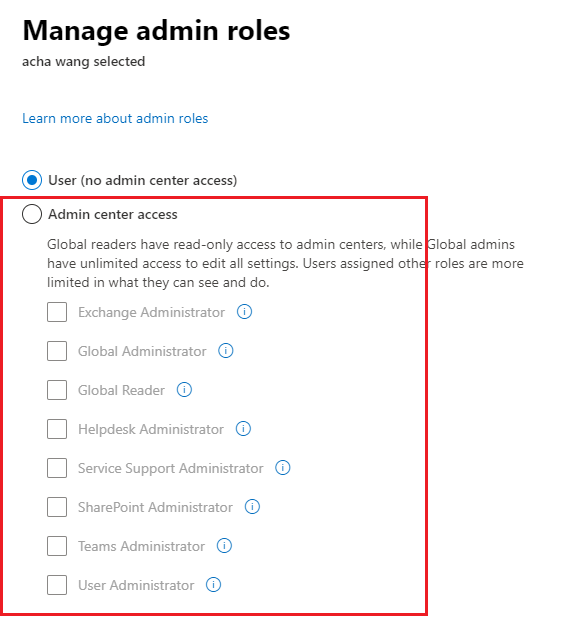Enable the Global Reader checkbox
Screen dimensions: 581x634
click(x=57, y=390)
